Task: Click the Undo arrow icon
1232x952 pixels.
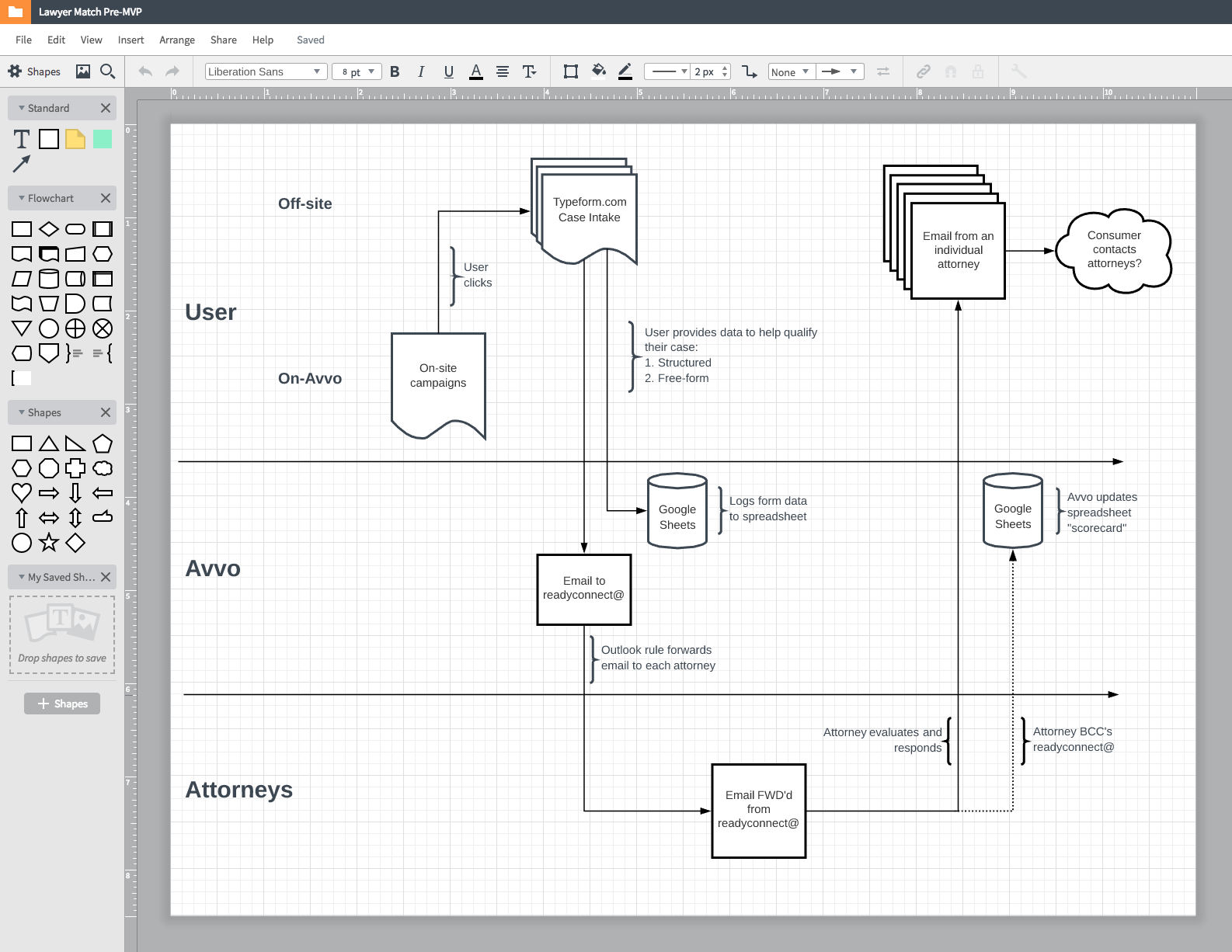Action: click(x=145, y=71)
